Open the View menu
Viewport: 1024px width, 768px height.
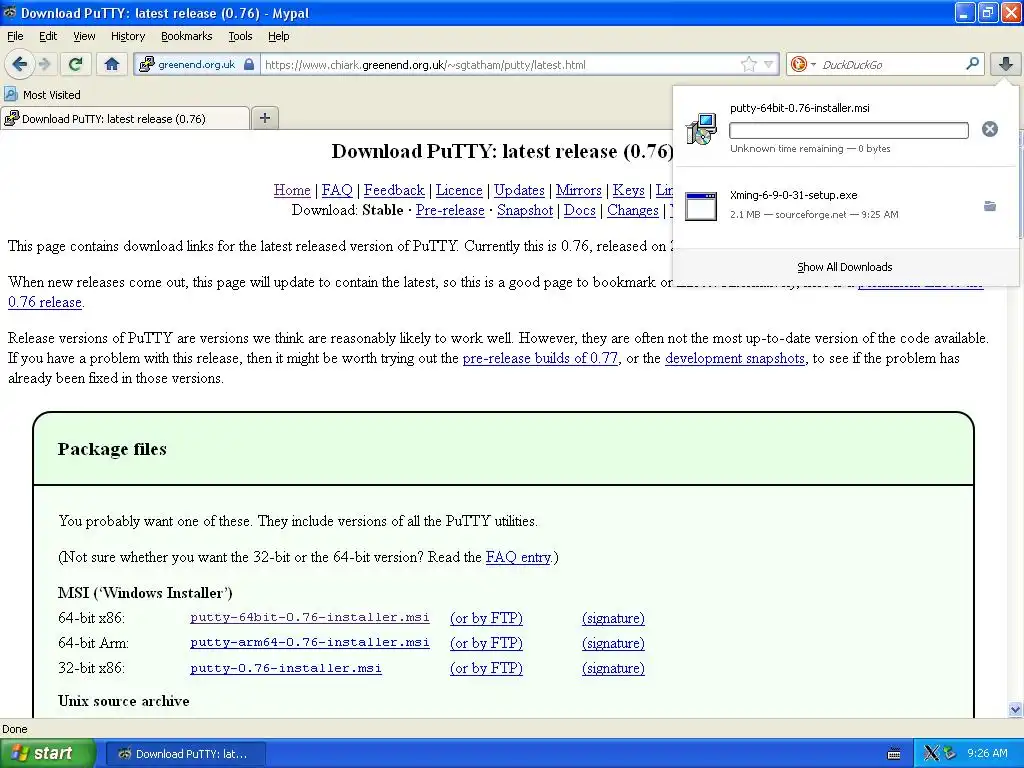(84, 36)
